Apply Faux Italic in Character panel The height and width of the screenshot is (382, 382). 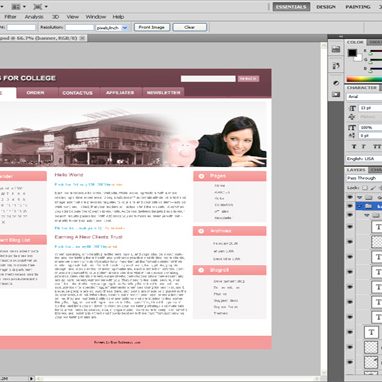coord(364,146)
